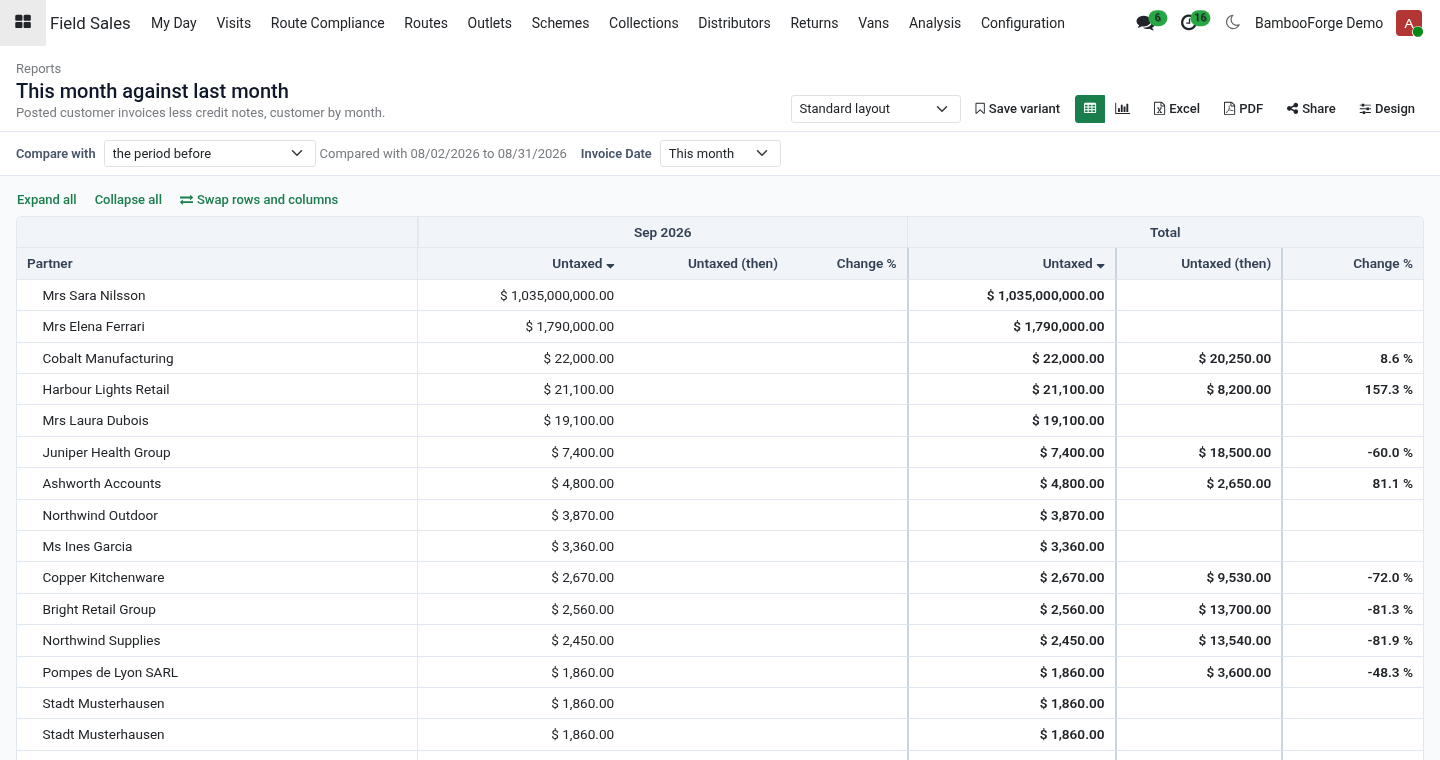Screen dimensions: 1440x760
Task: Select the Mrs Sara Nilsson row
Action: point(720,295)
